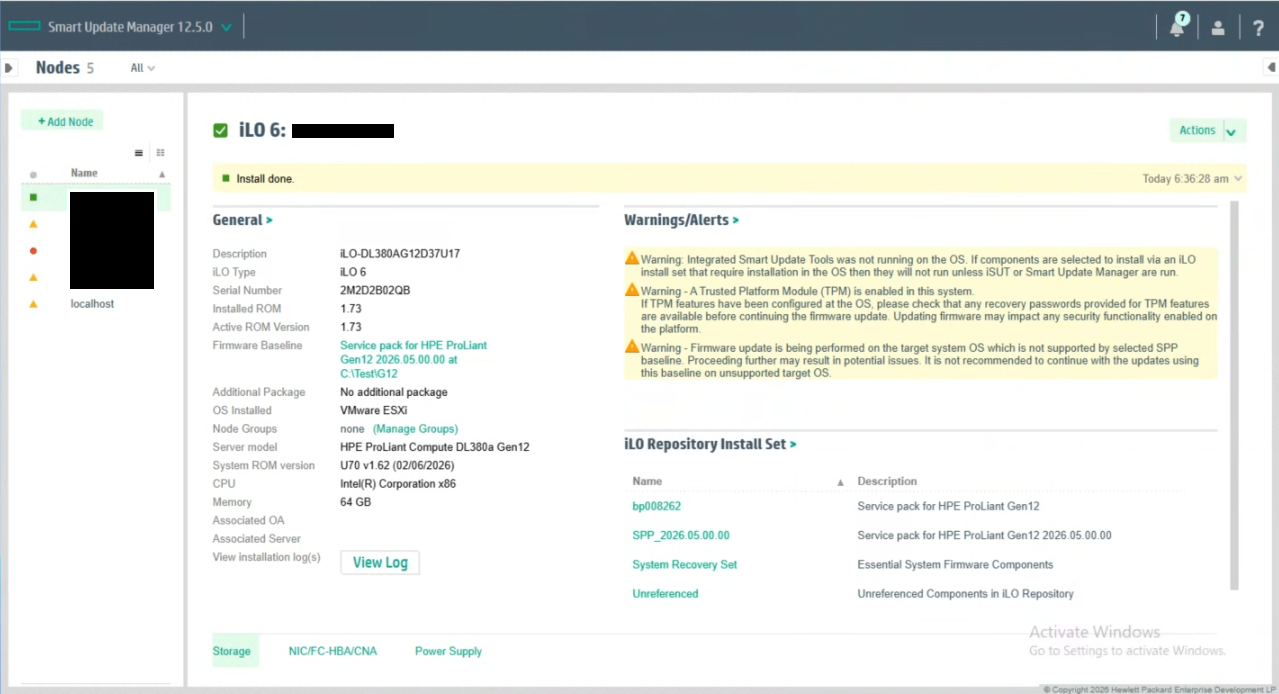The height and width of the screenshot is (694, 1279).
Task: Click the Name column sort arrow
Action: tap(162, 174)
